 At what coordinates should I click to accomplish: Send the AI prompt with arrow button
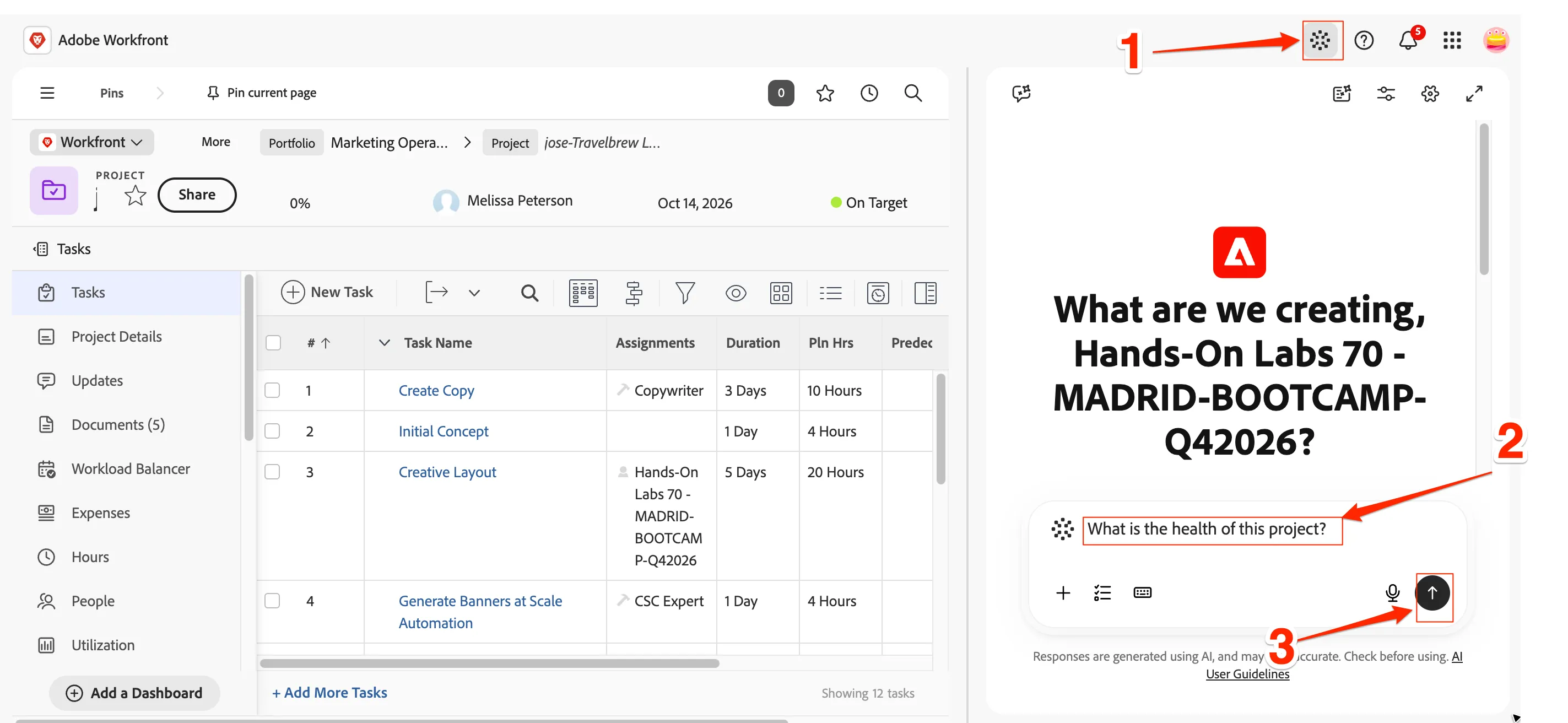coord(1432,592)
